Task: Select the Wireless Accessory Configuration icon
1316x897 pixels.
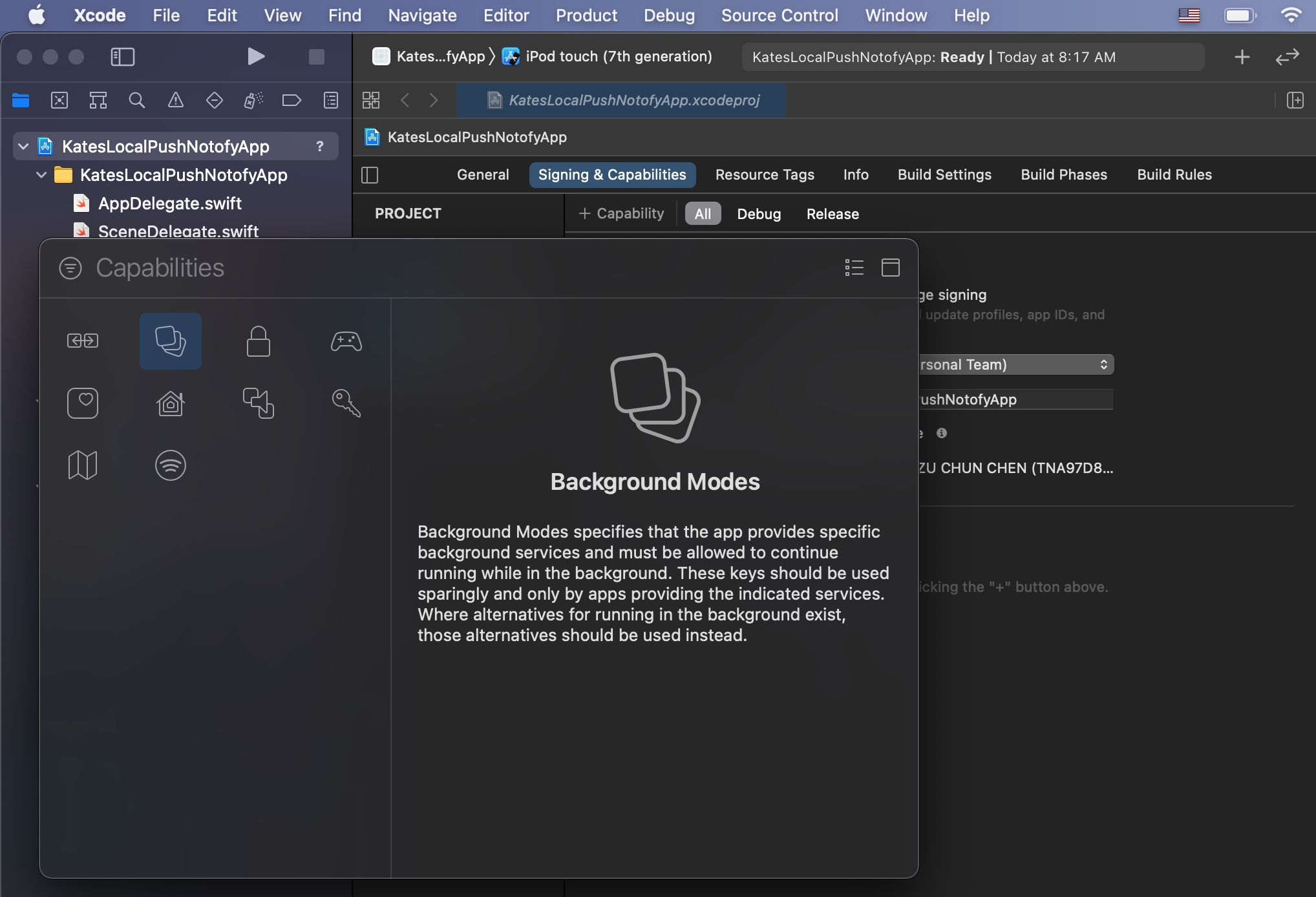Action: click(x=171, y=465)
